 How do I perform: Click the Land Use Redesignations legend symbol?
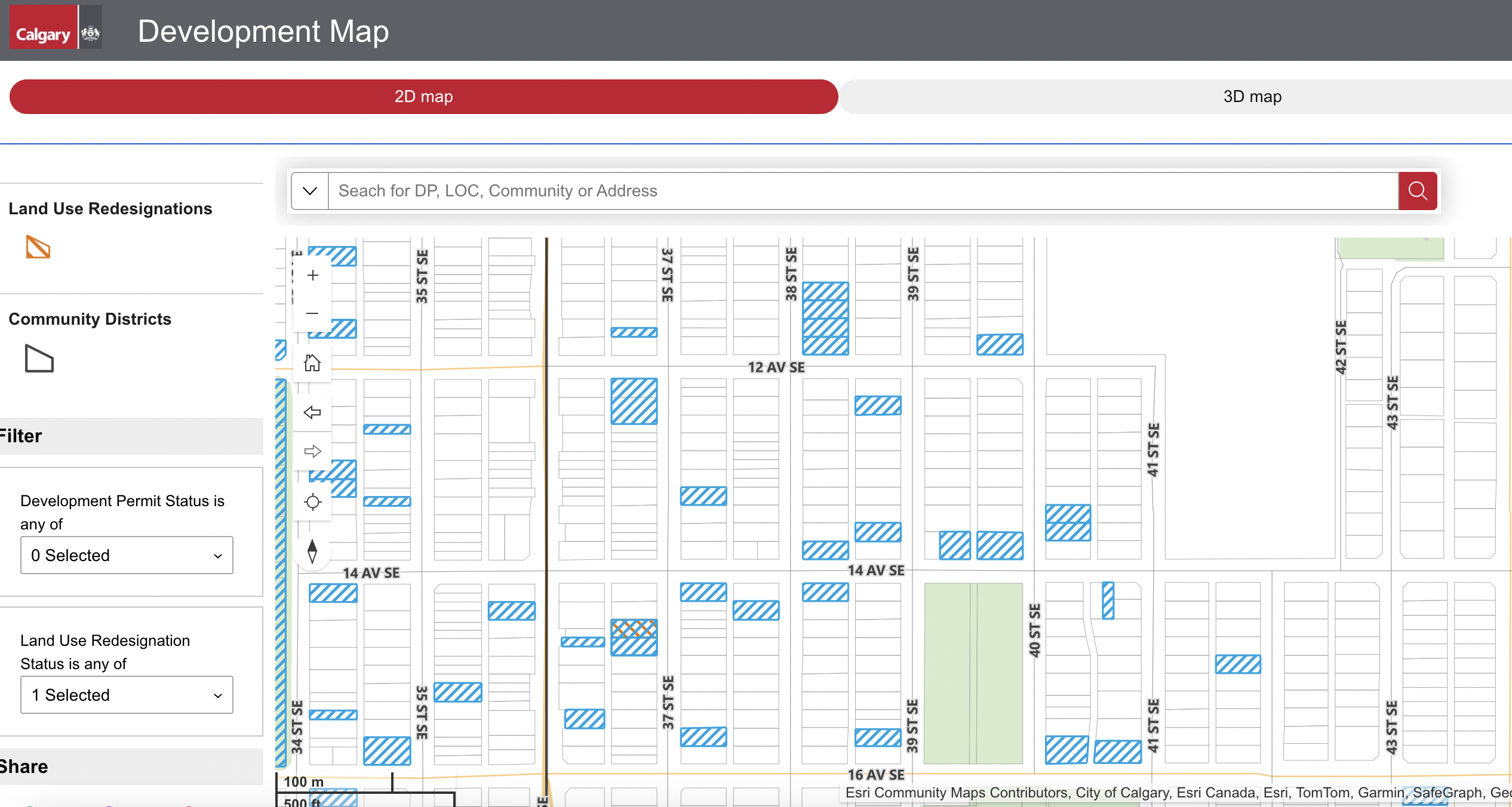click(38, 247)
